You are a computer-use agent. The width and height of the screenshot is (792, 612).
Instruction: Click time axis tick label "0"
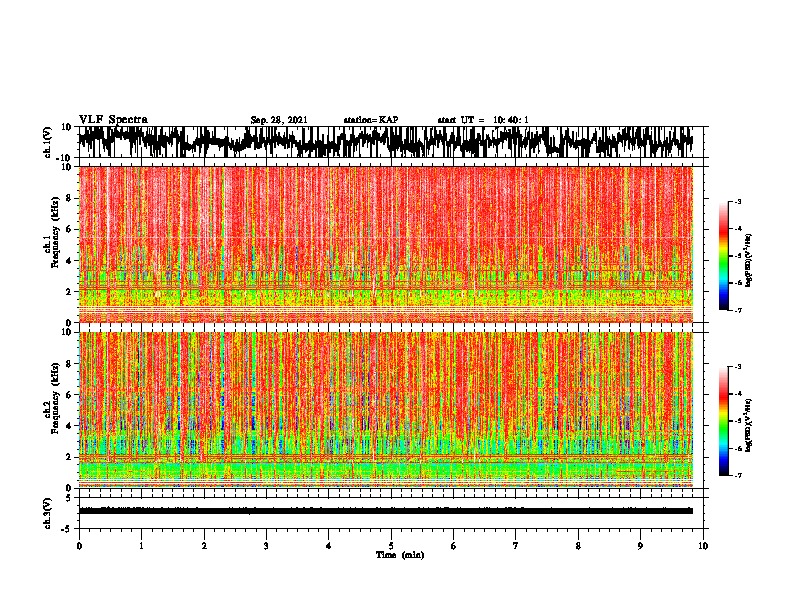[79, 546]
